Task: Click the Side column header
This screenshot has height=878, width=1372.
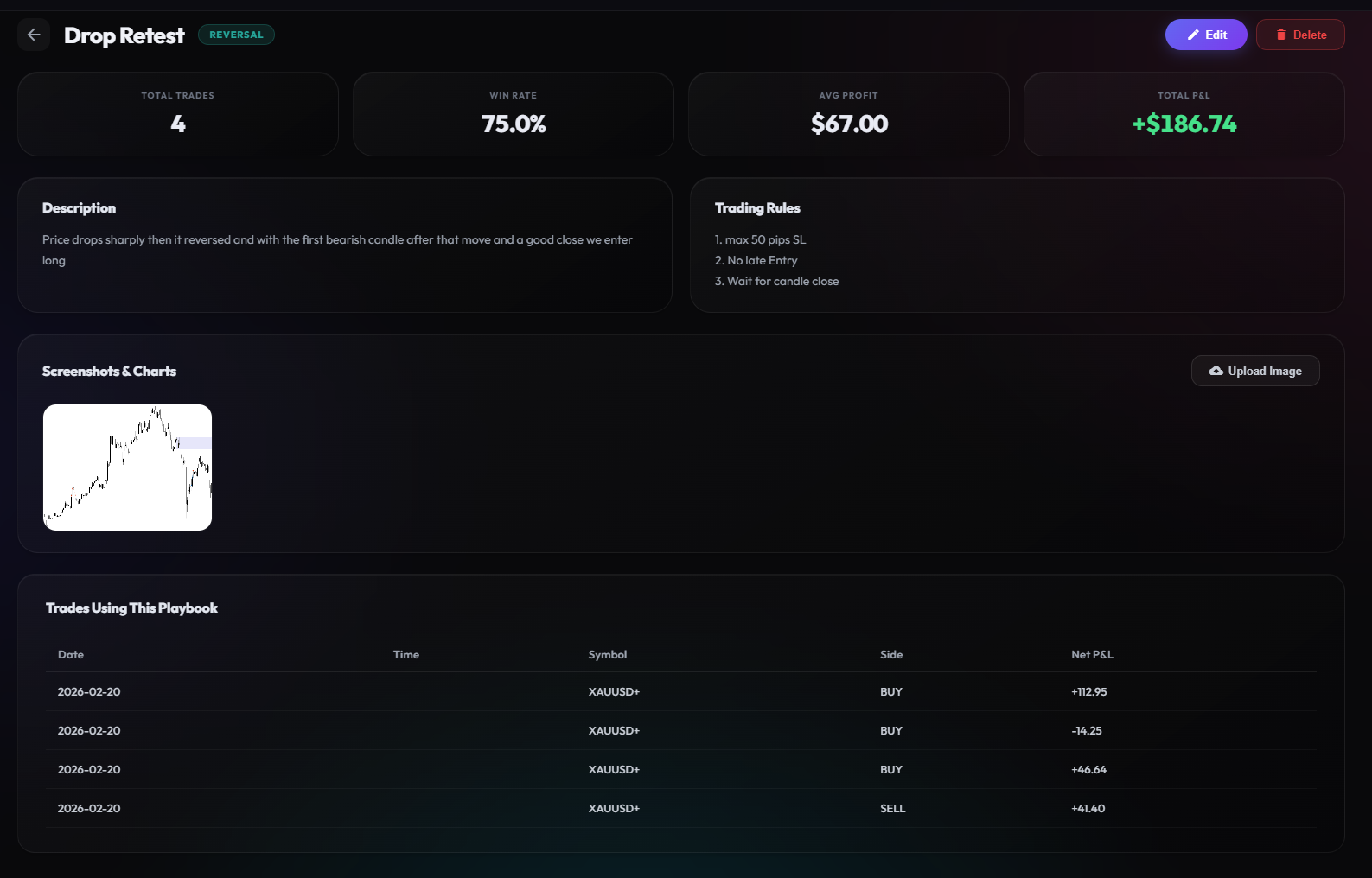Action: pyautogui.click(x=890, y=654)
